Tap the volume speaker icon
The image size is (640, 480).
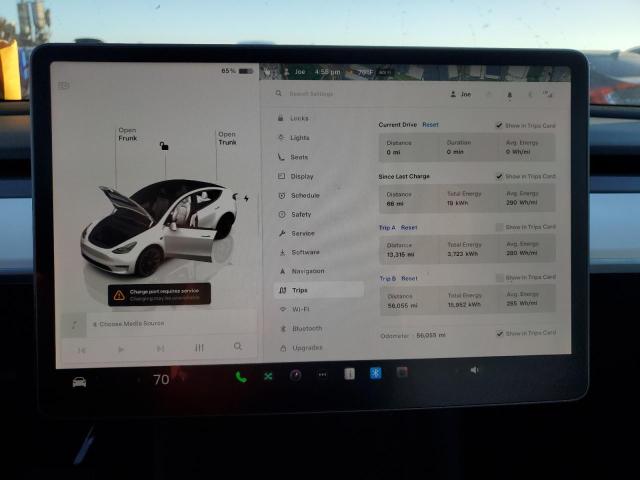click(x=474, y=370)
